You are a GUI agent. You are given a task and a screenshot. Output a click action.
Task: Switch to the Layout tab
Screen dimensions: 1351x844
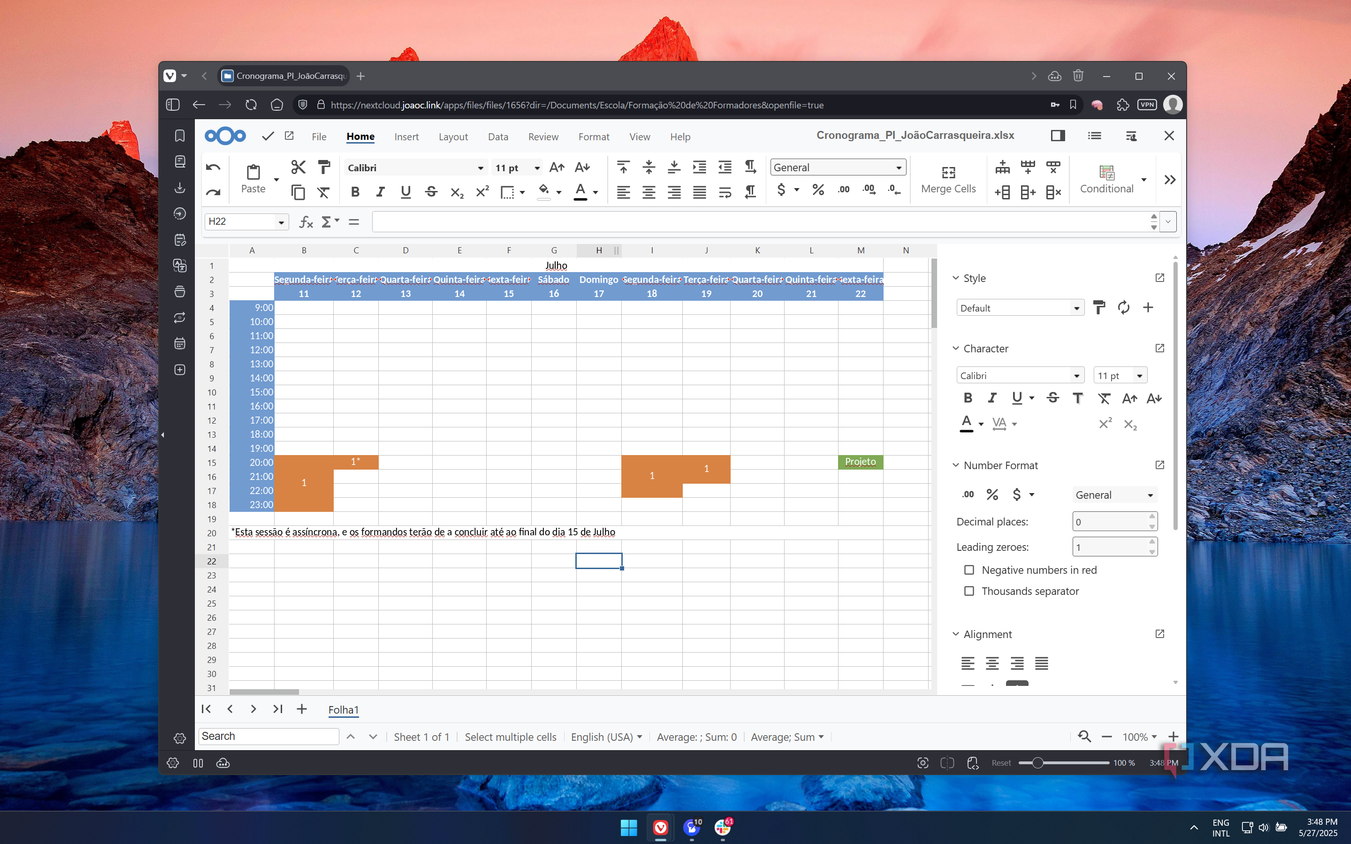[453, 137]
